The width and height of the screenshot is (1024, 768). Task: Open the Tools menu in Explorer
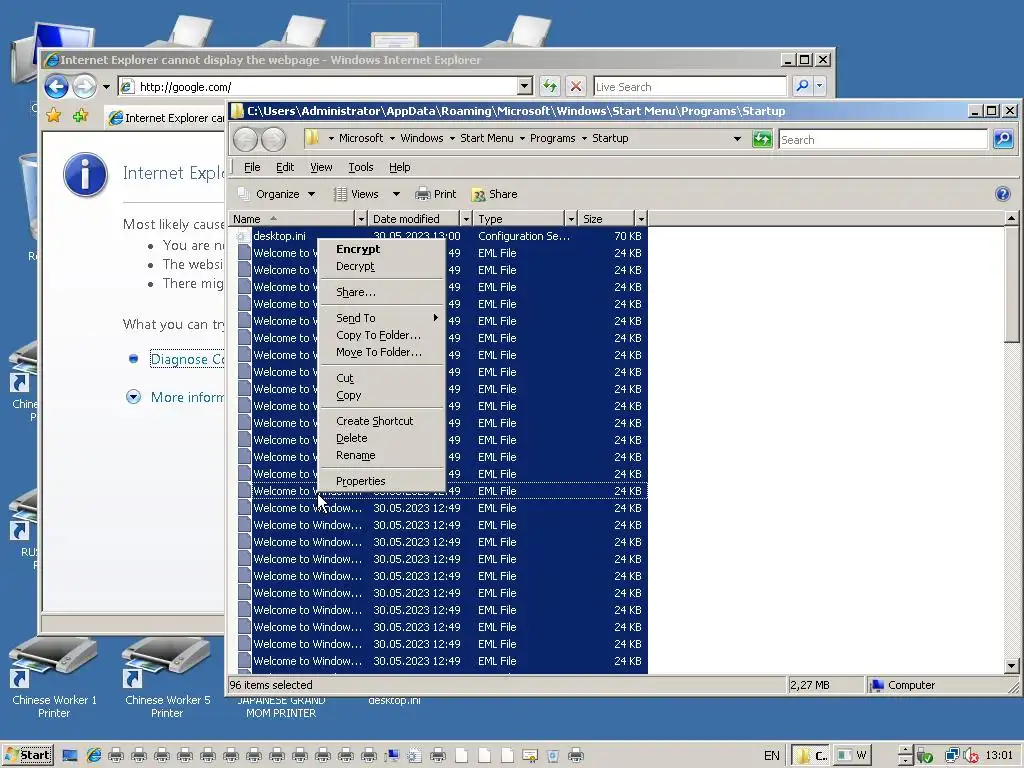point(360,167)
